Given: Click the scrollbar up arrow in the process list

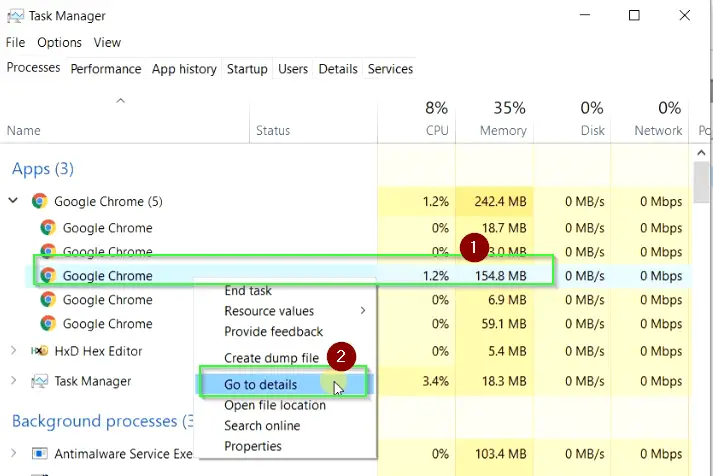Looking at the screenshot, I should (x=701, y=153).
